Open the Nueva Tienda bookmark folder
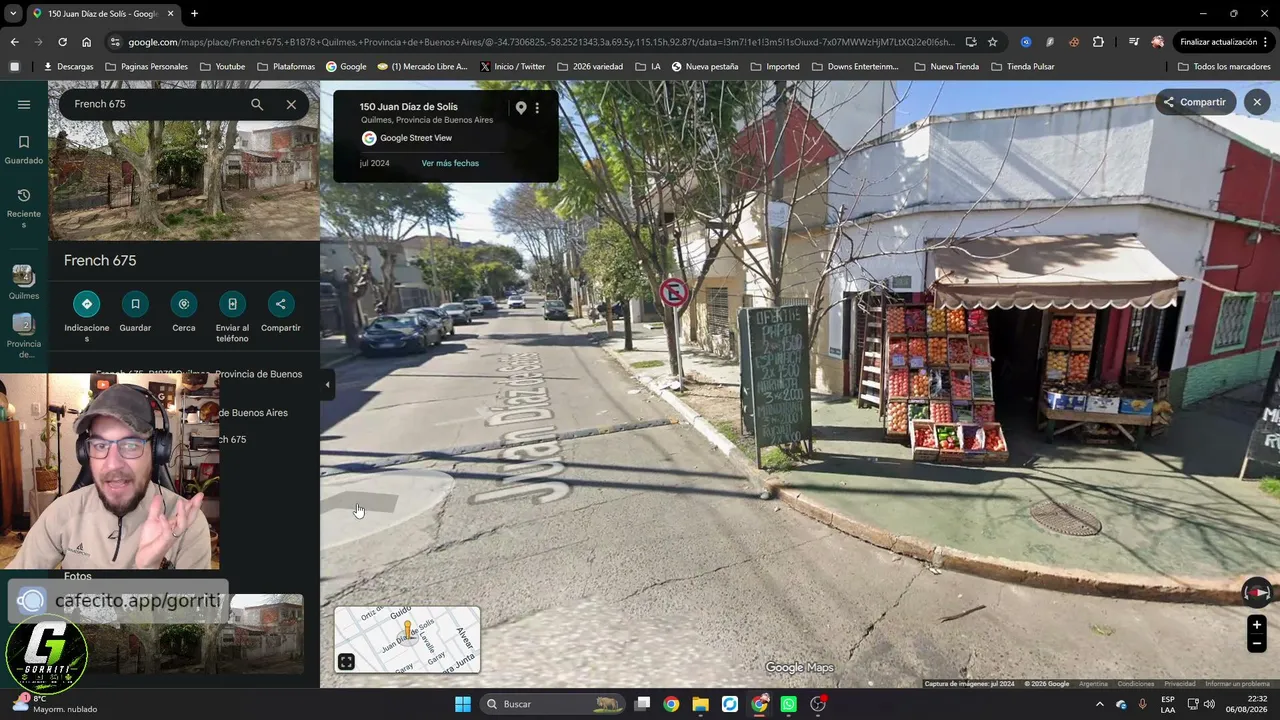The height and width of the screenshot is (720, 1280). point(946,67)
